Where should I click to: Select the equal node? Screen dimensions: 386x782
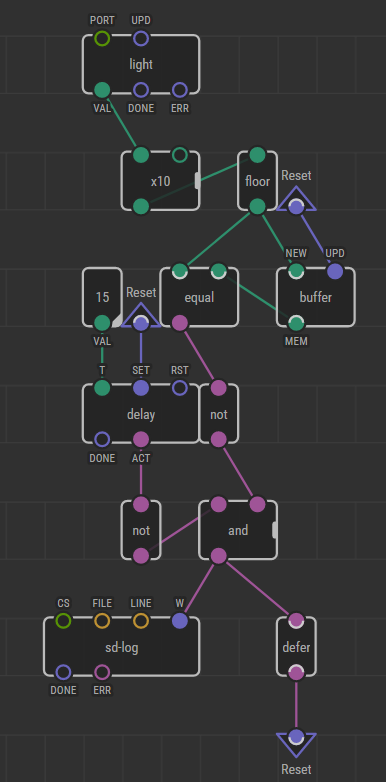(199, 297)
